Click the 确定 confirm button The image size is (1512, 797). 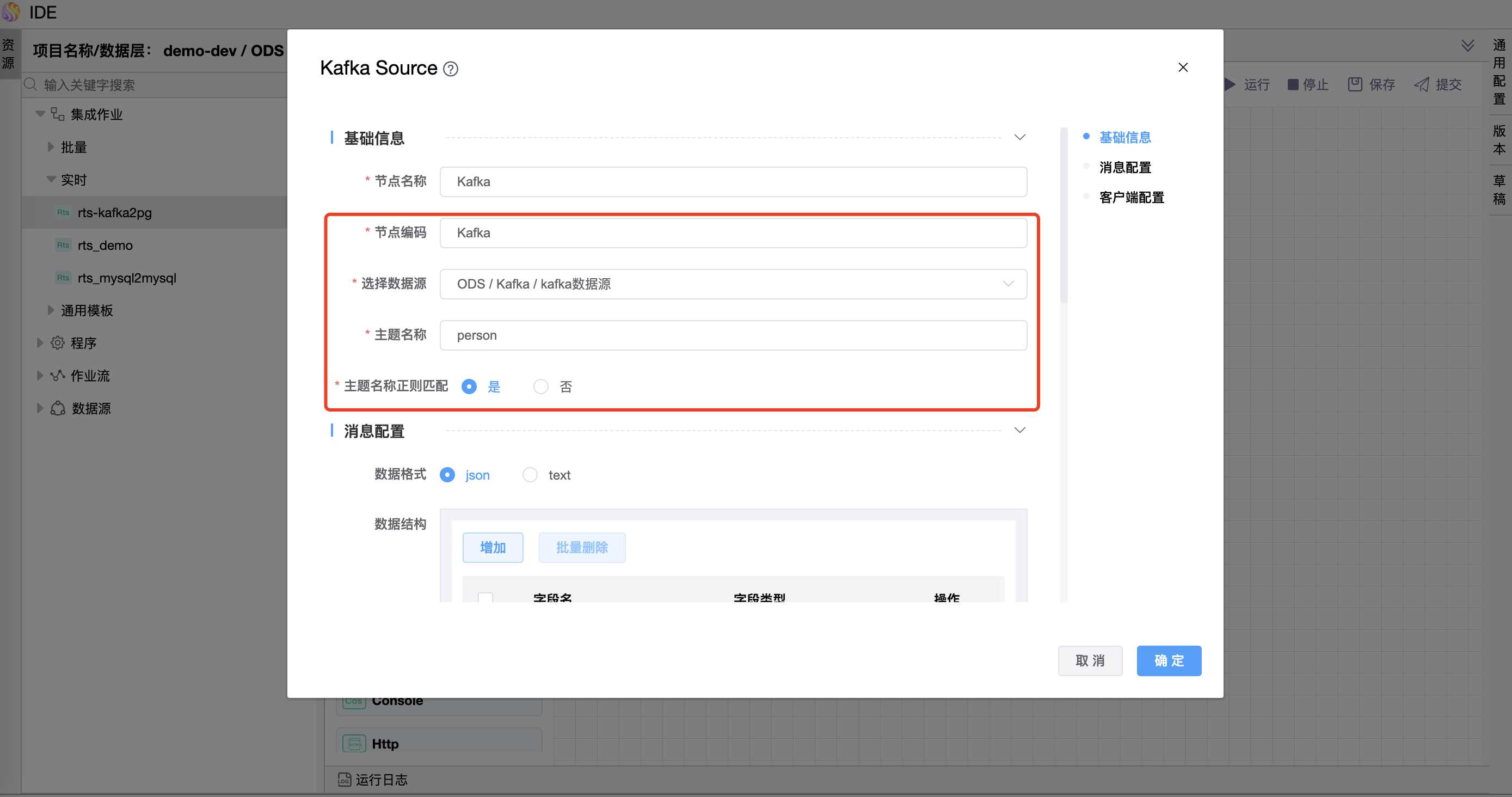pyautogui.click(x=1168, y=661)
